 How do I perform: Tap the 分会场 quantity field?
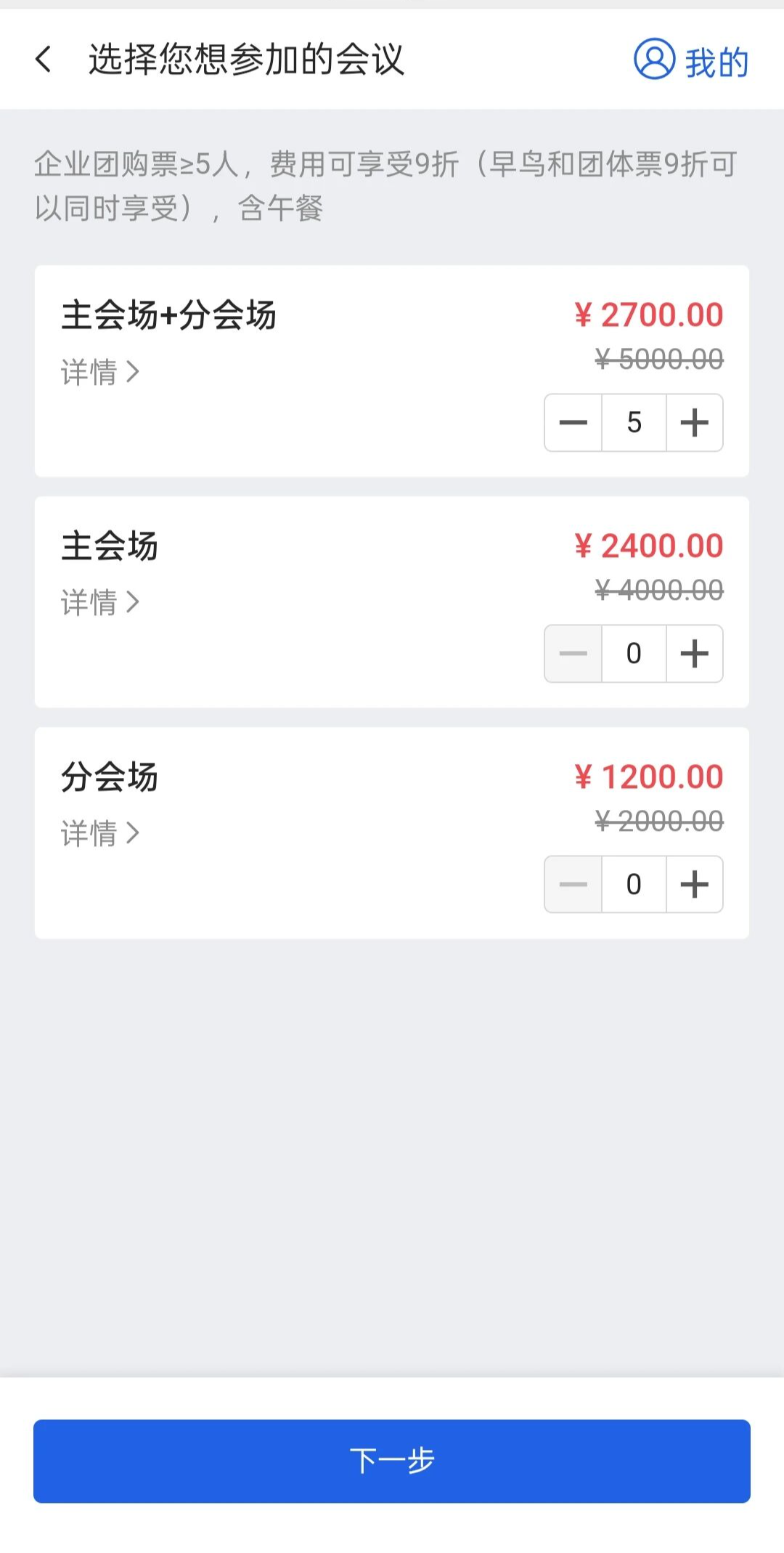634,885
